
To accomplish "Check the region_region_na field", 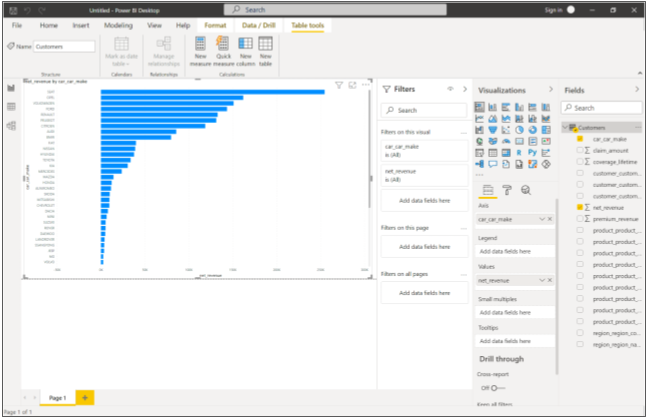I will tap(580, 344).
